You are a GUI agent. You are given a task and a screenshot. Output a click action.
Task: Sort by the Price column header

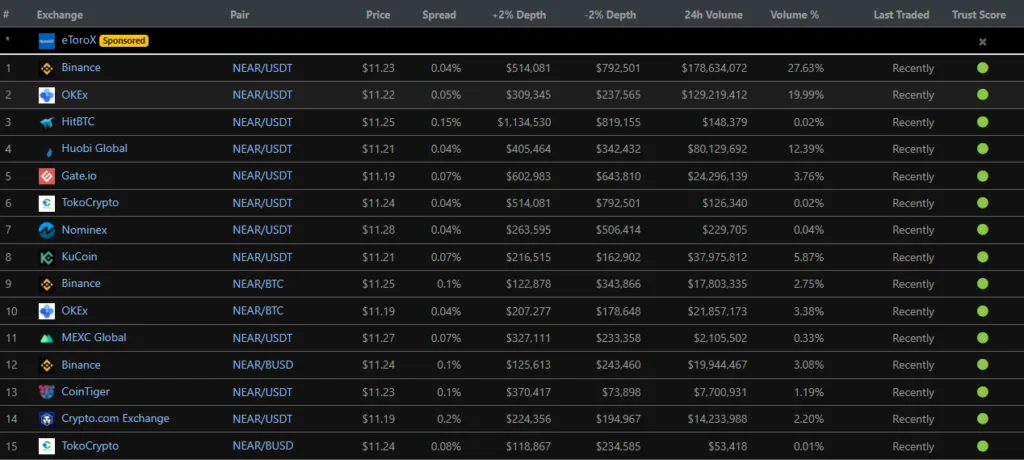point(378,14)
